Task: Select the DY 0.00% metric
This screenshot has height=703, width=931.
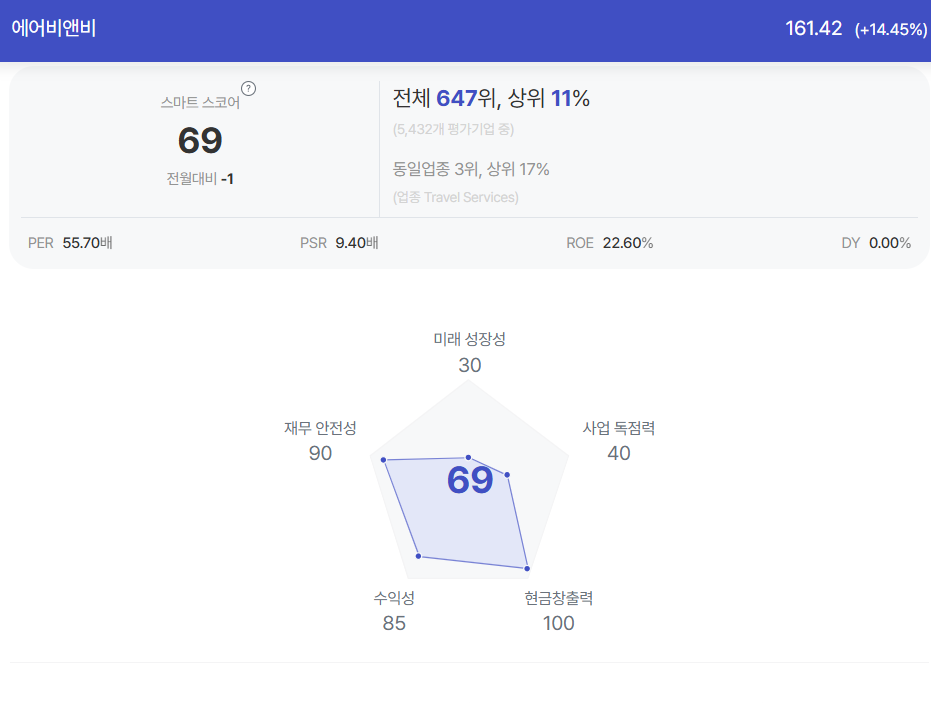Action: (876, 243)
